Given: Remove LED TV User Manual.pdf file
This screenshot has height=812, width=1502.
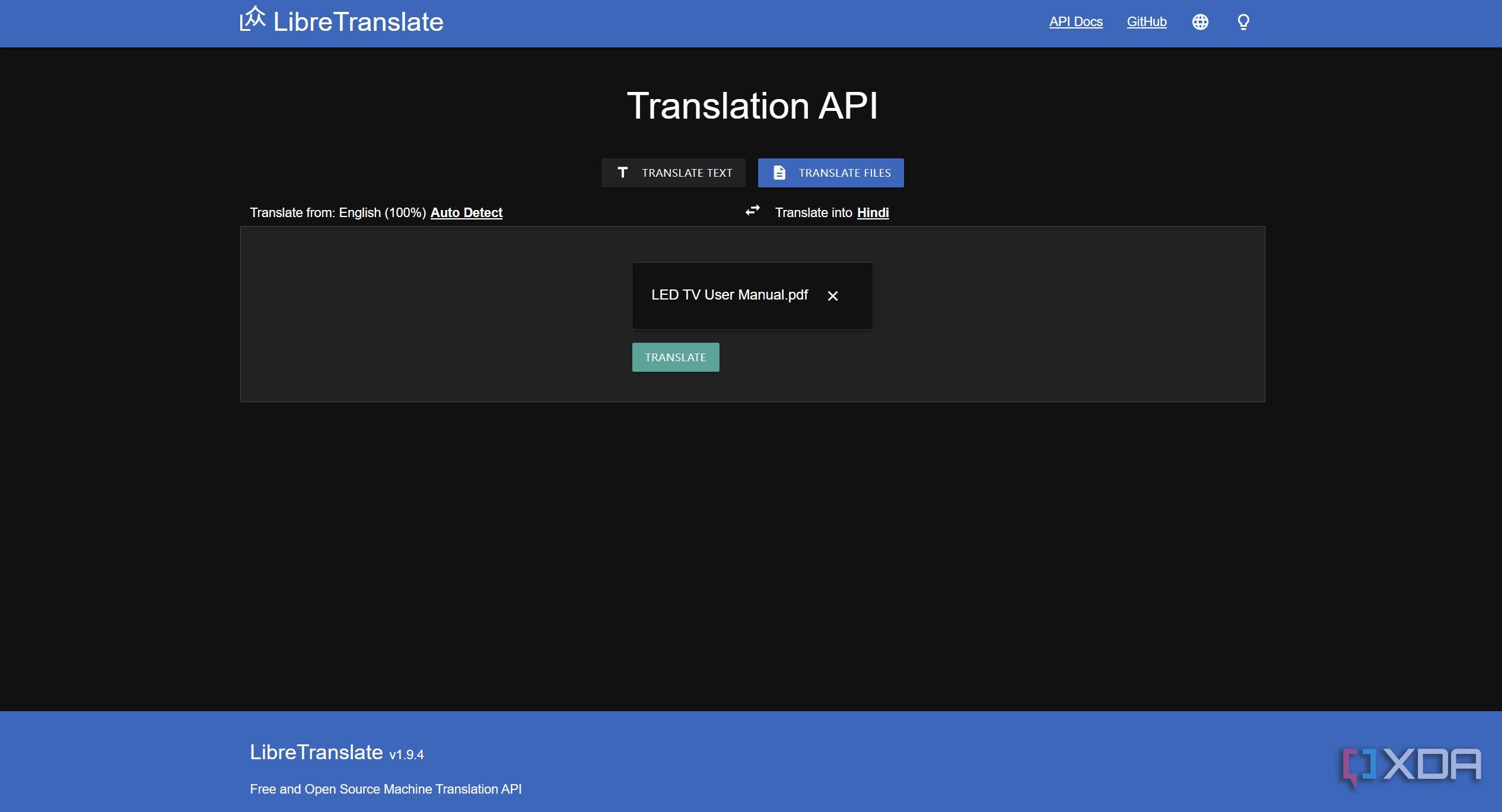Looking at the screenshot, I should (832, 296).
